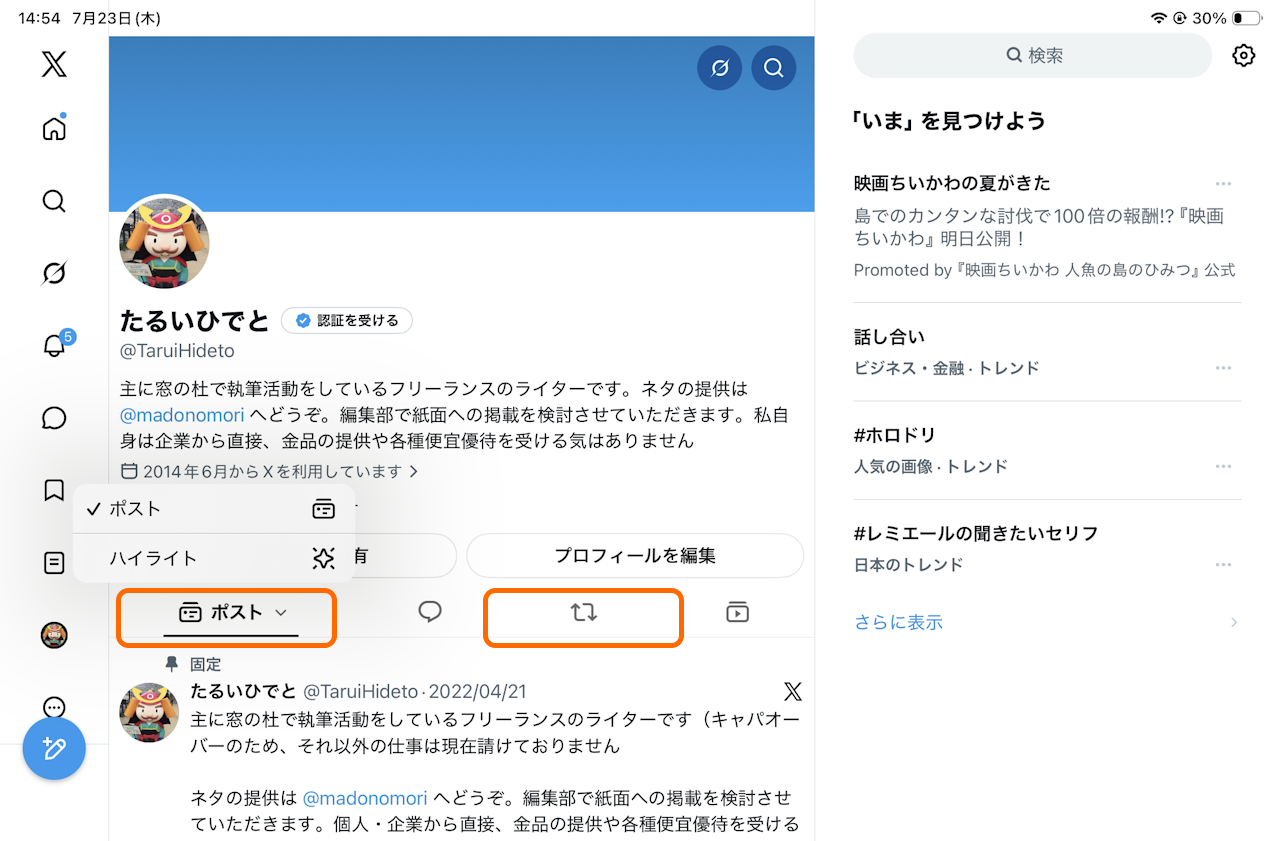Go to the Home timeline icon

click(54, 128)
